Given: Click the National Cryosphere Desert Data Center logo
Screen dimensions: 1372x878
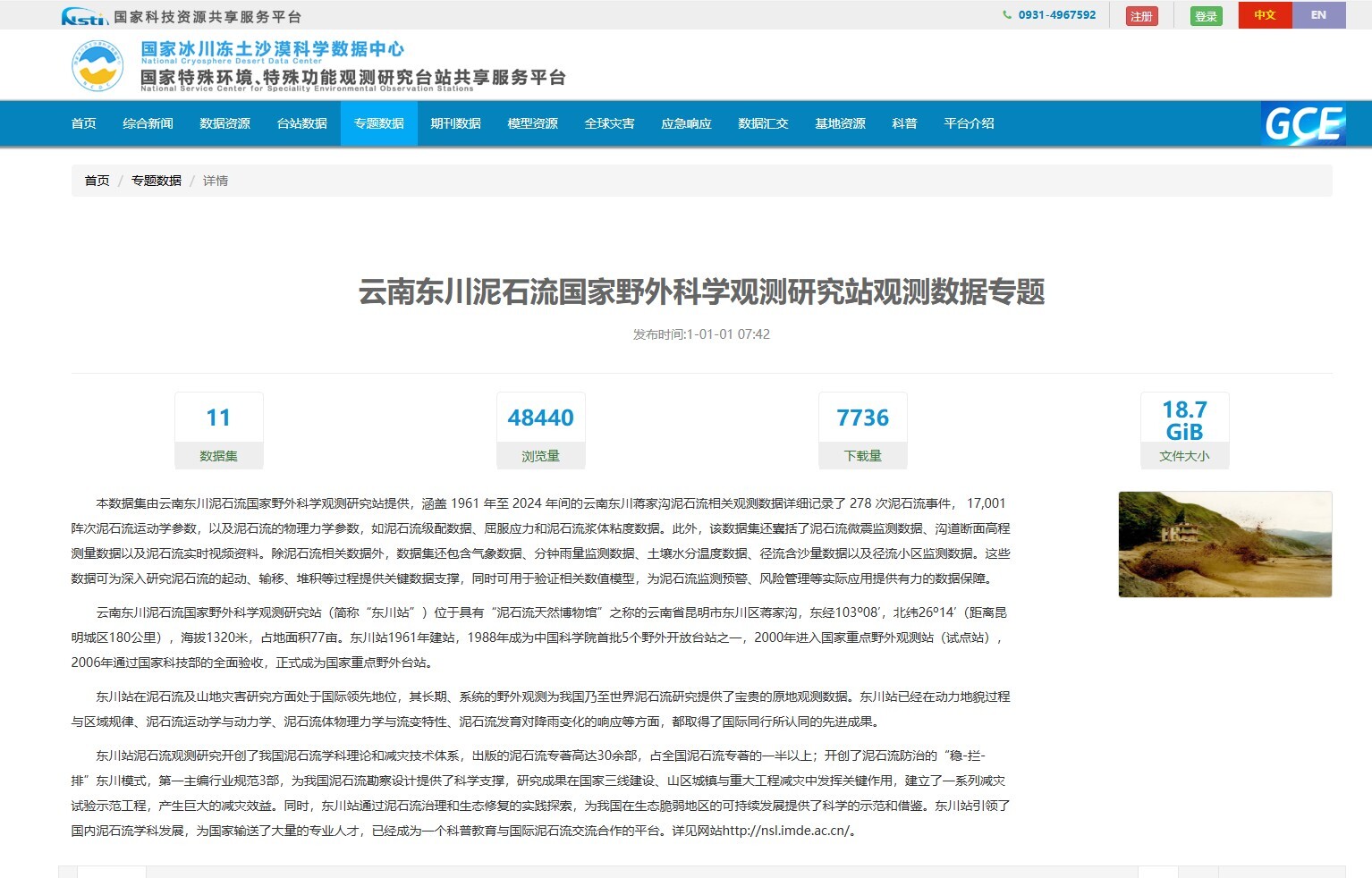Looking at the screenshot, I should click(x=97, y=66).
